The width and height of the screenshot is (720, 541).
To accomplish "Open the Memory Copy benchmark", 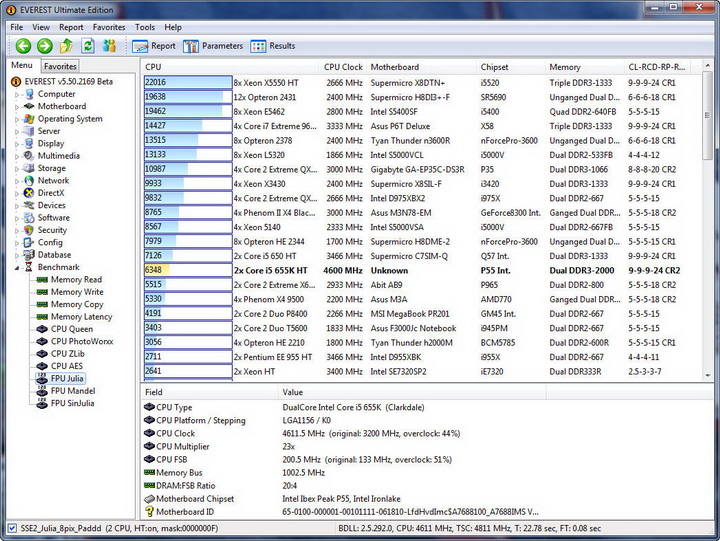I will (77, 304).
